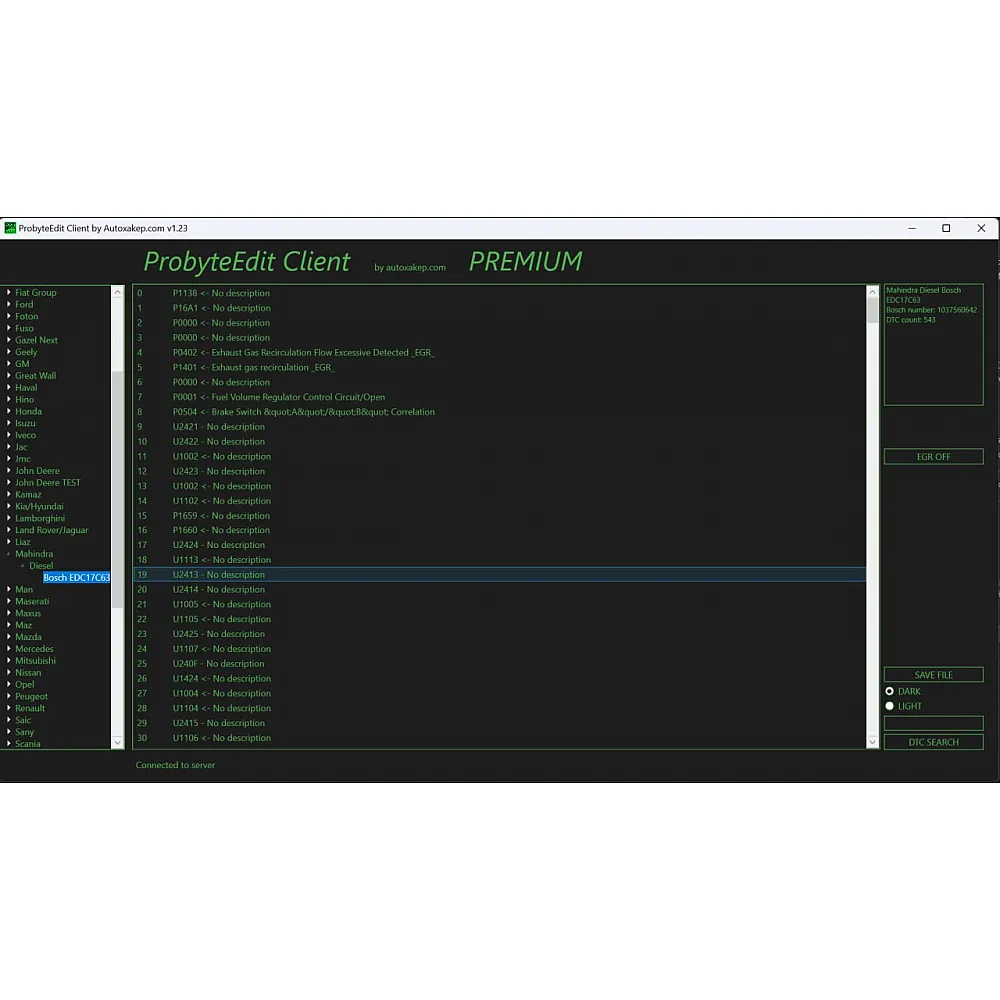Screen dimensions: 1000x1000
Task: Click the EGR OFF button
Action: click(x=933, y=457)
